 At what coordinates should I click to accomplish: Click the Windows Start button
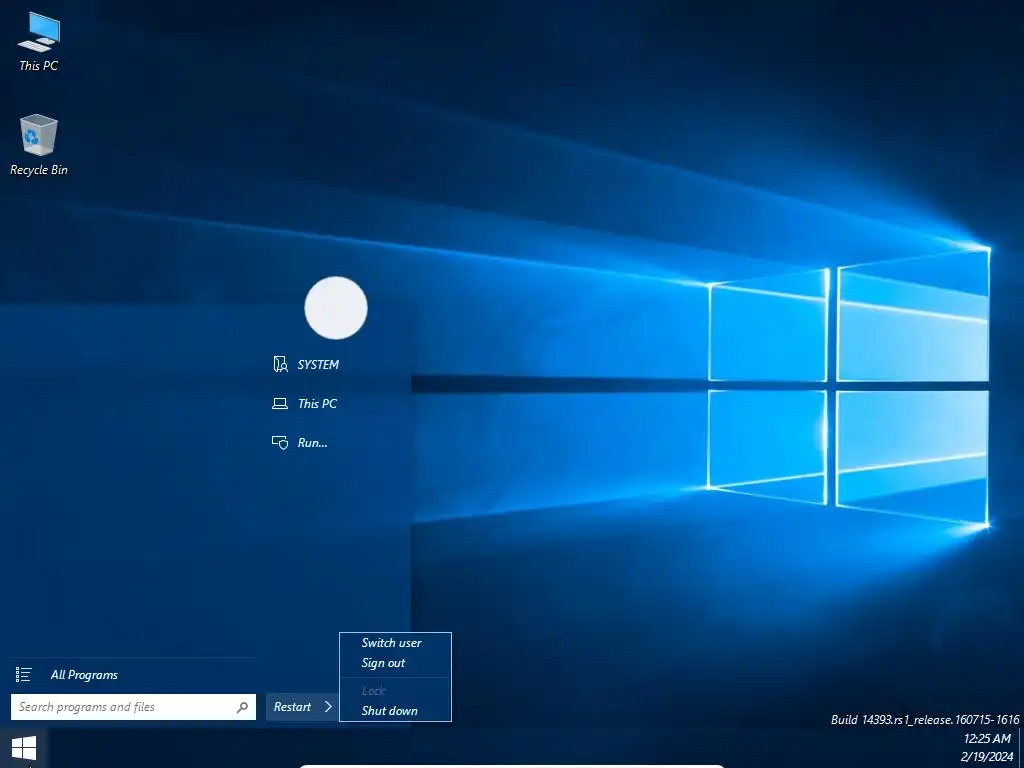click(24, 748)
